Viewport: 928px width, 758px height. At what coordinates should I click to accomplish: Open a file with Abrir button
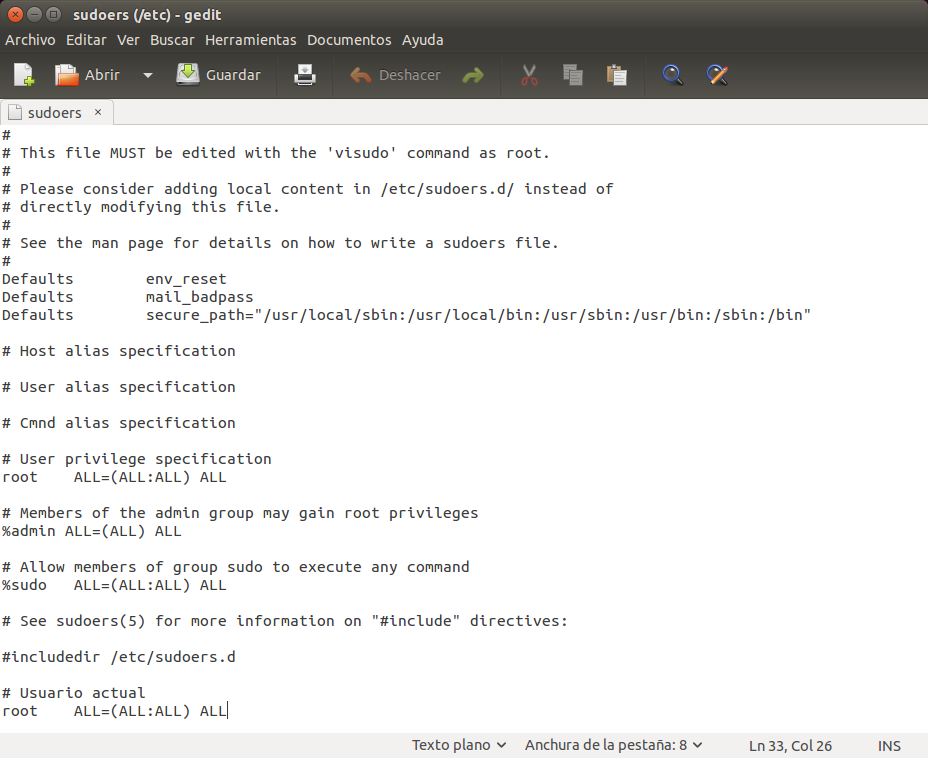click(x=87, y=75)
